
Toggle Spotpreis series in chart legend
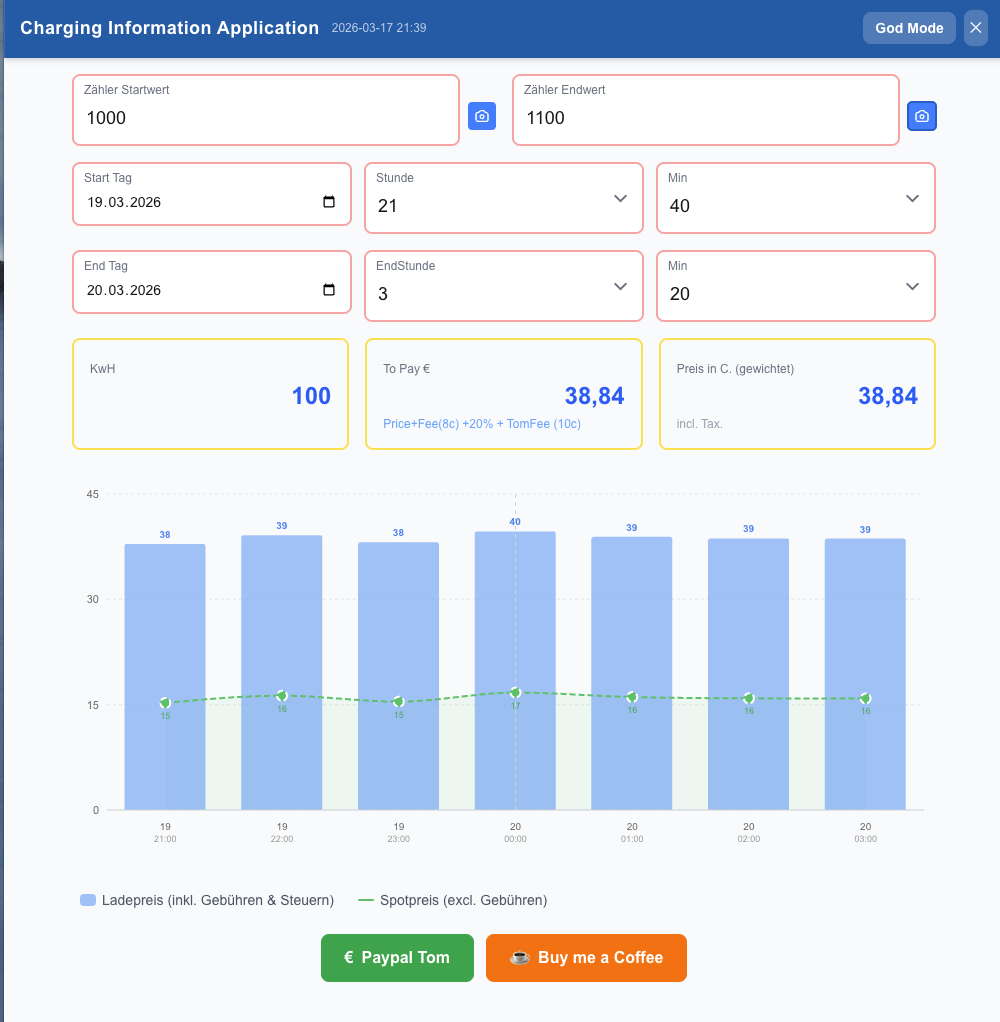coord(463,900)
